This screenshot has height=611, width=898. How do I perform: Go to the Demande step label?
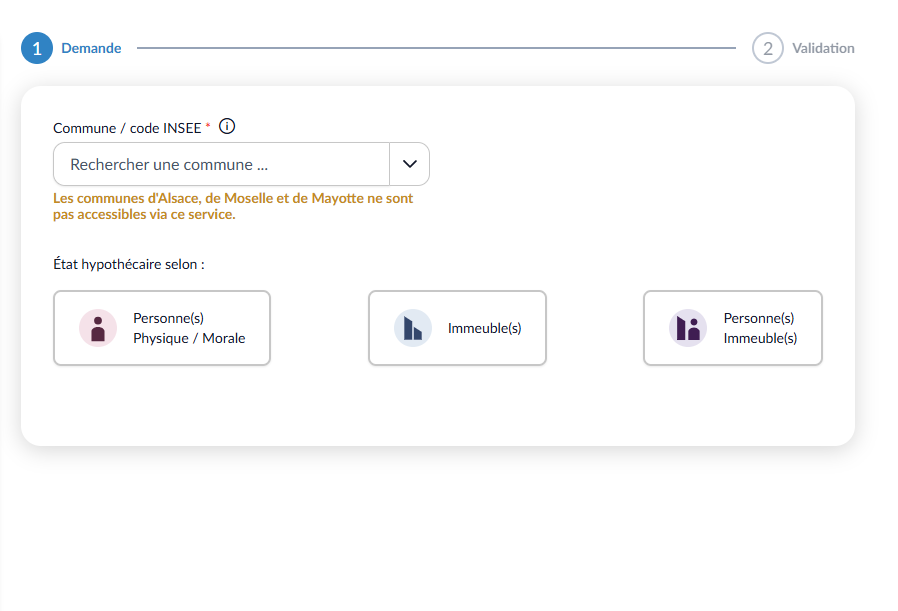(x=91, y=48)
